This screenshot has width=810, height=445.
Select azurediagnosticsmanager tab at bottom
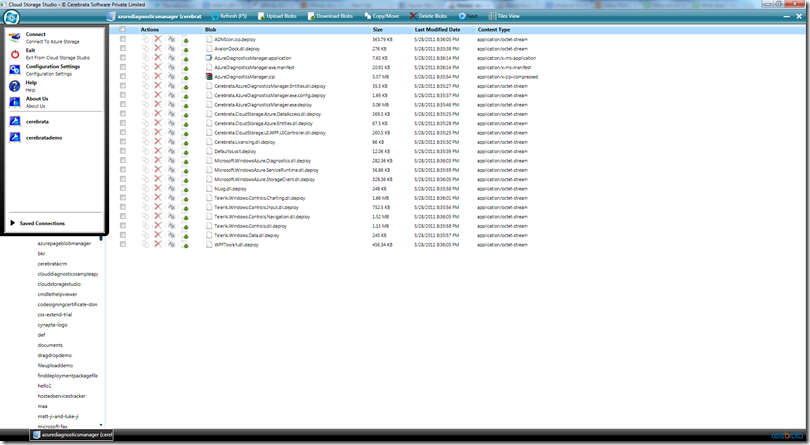tap(72, 435)
